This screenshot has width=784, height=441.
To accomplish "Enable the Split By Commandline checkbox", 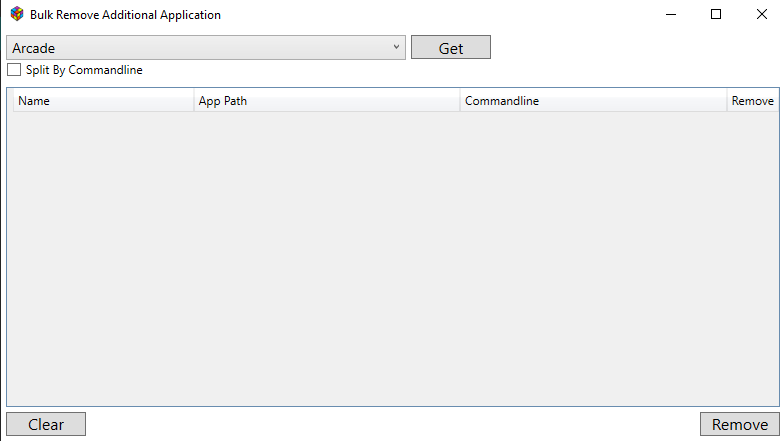I will 14,70.
